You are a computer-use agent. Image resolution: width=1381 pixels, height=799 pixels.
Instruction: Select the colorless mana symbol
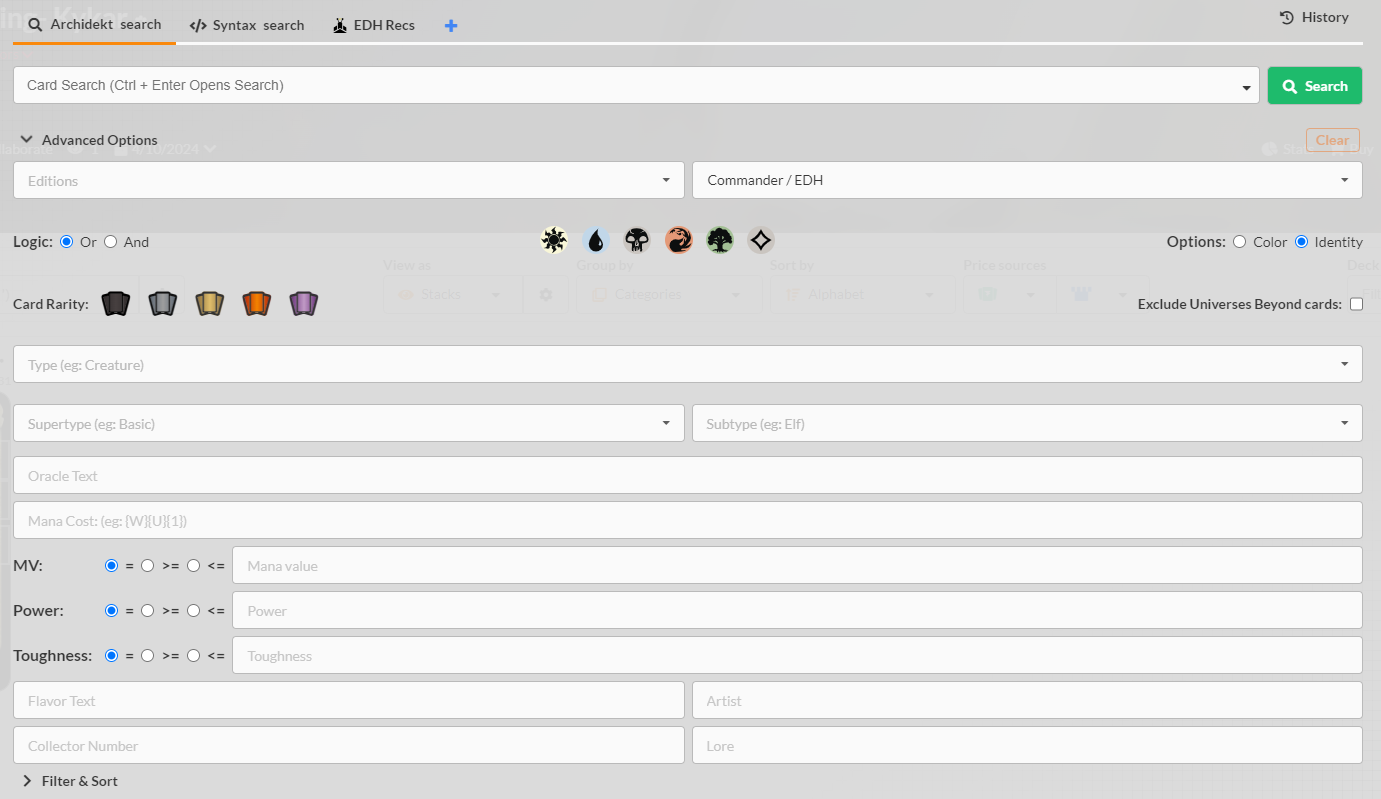point(760,240)
